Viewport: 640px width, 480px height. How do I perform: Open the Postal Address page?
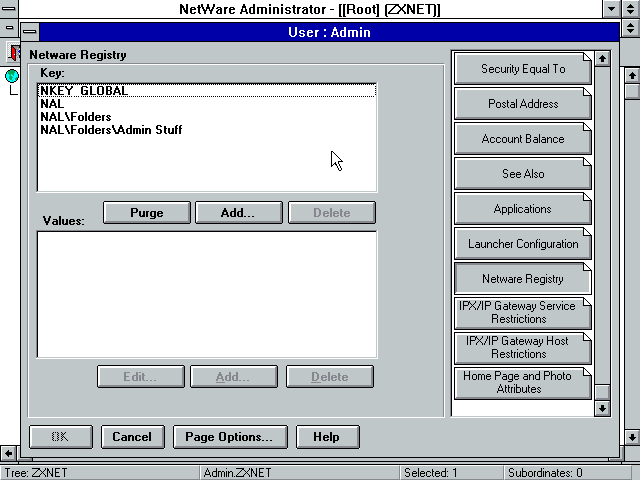pos(523,104)
